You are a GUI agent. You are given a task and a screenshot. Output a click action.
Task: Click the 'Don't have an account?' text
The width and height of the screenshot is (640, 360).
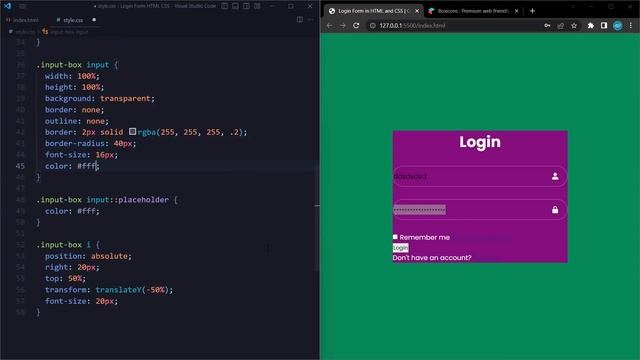click(x=432, y=258)
